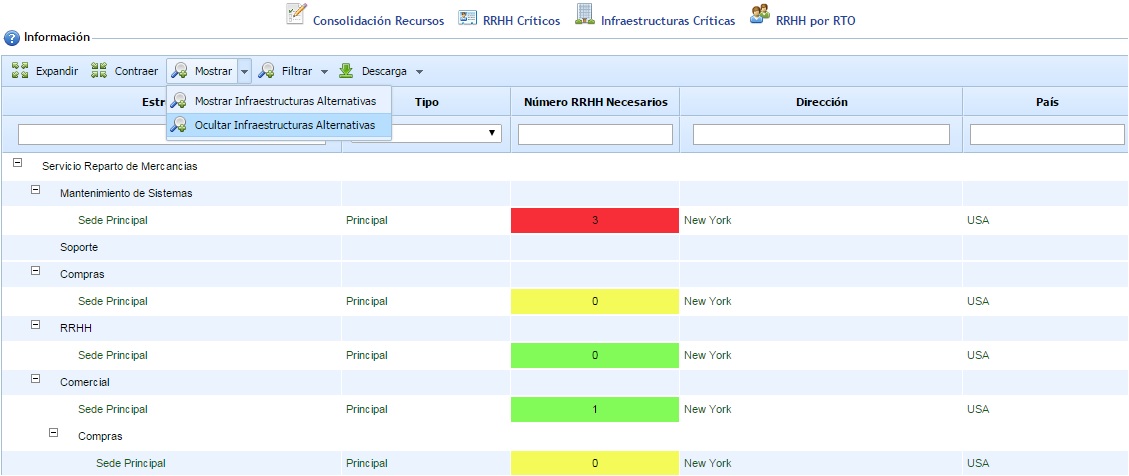Screen dimensions: 1129x476
Task: Select Ocultar Infraestructuras Alternativas menu option
Action: pyautogui.click(x=285, y=125)
